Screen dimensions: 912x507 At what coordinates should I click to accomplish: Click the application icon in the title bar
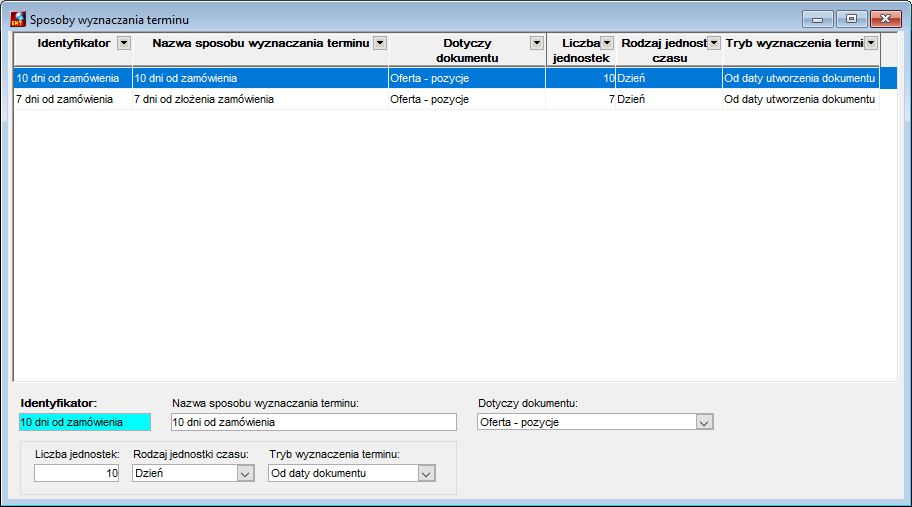click(x=18, y=19)
